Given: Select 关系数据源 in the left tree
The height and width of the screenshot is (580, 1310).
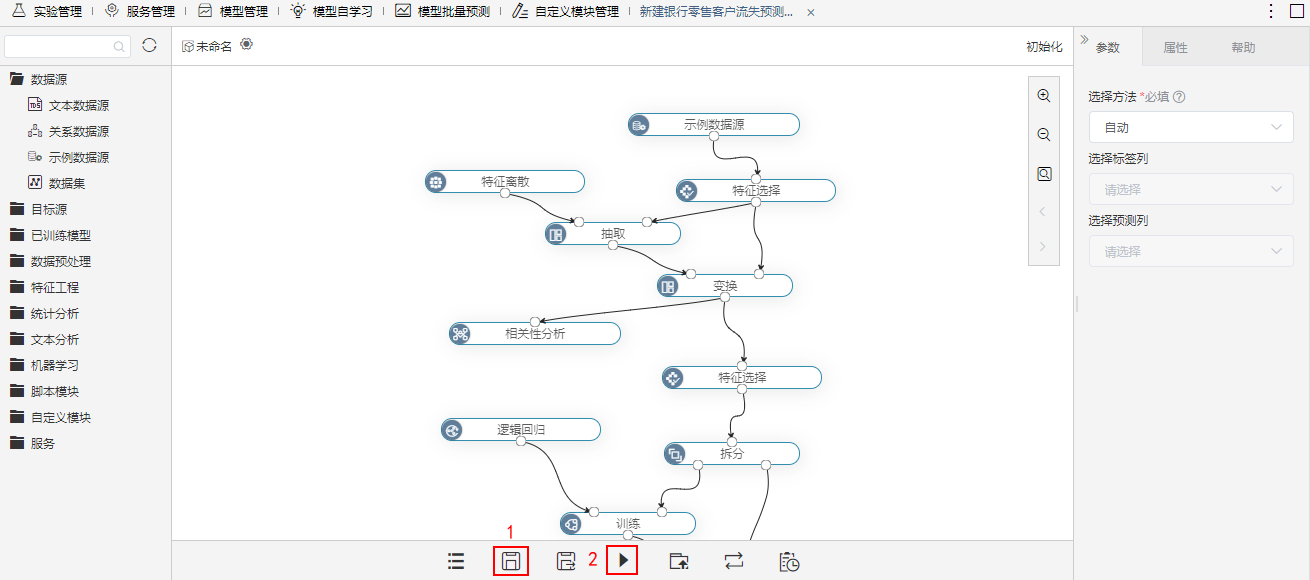Looking at the screenshot, I should pos(68,131).
